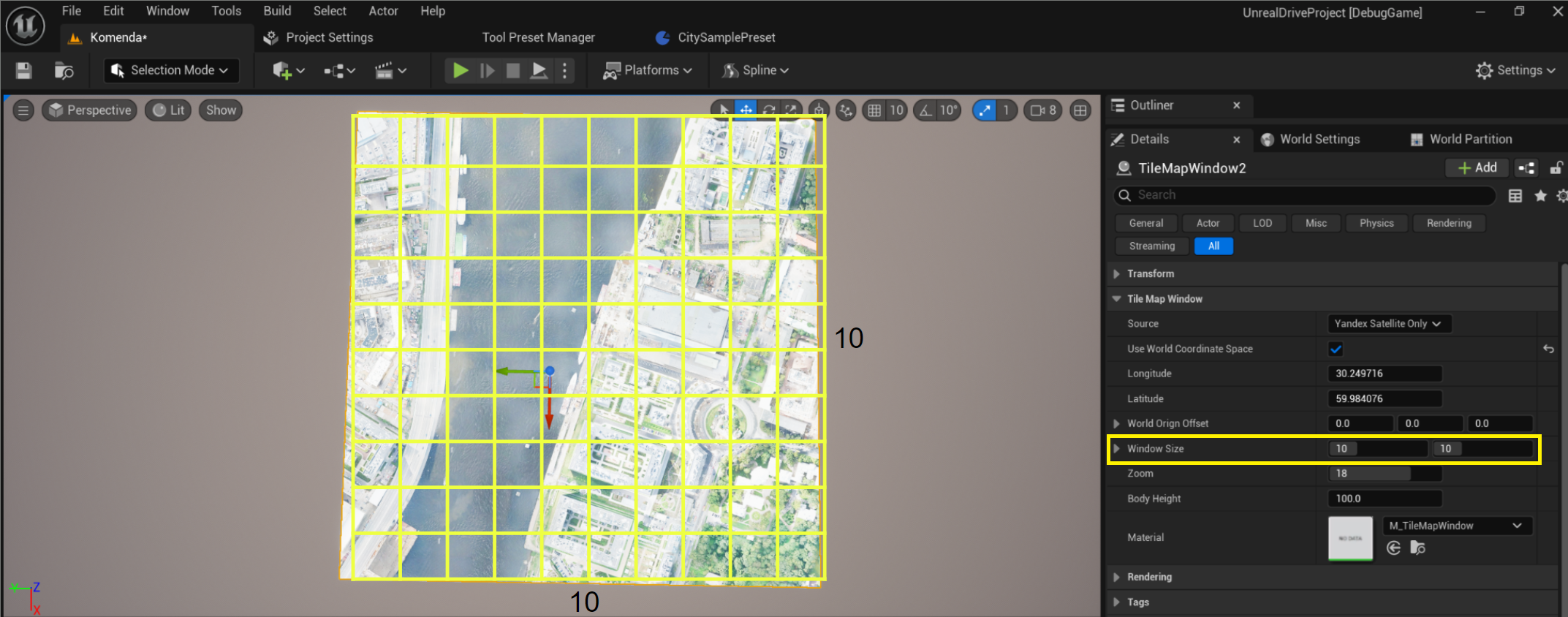Click the Stop simulation icon
The image size is (1568, 617).
click(513, 70)
